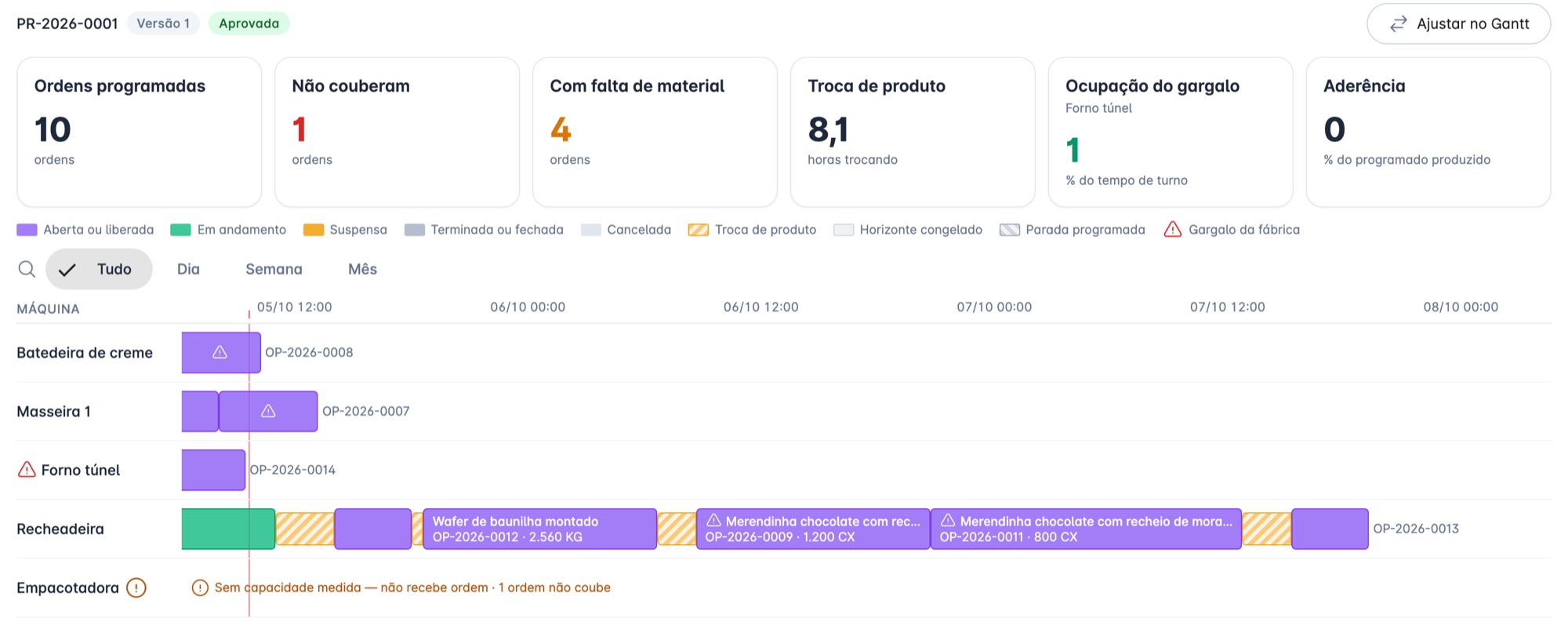
Task: Click the MÁQUINA column header
Action: [x=48, y=308]
